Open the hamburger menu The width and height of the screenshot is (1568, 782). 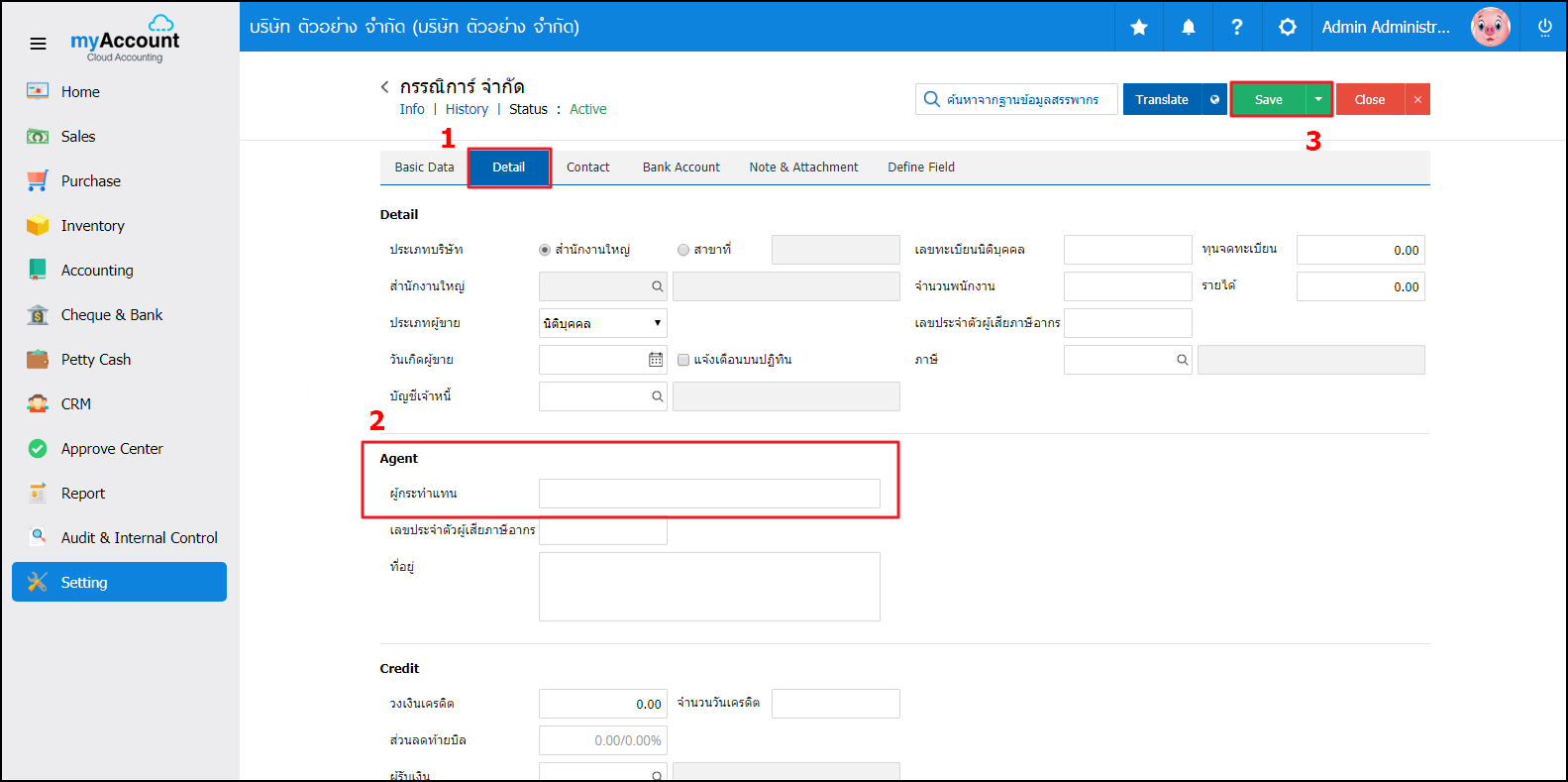point(38,44)
